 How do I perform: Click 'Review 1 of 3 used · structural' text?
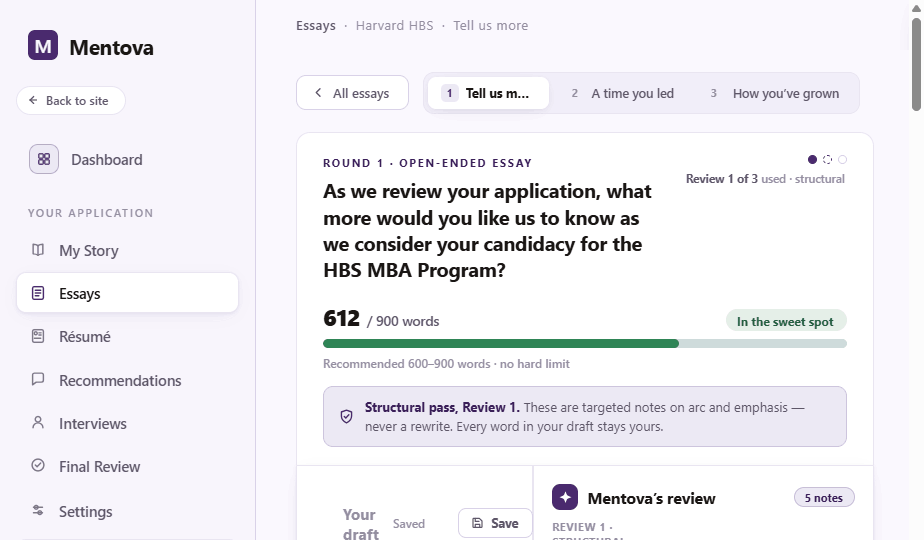point(765,179)
